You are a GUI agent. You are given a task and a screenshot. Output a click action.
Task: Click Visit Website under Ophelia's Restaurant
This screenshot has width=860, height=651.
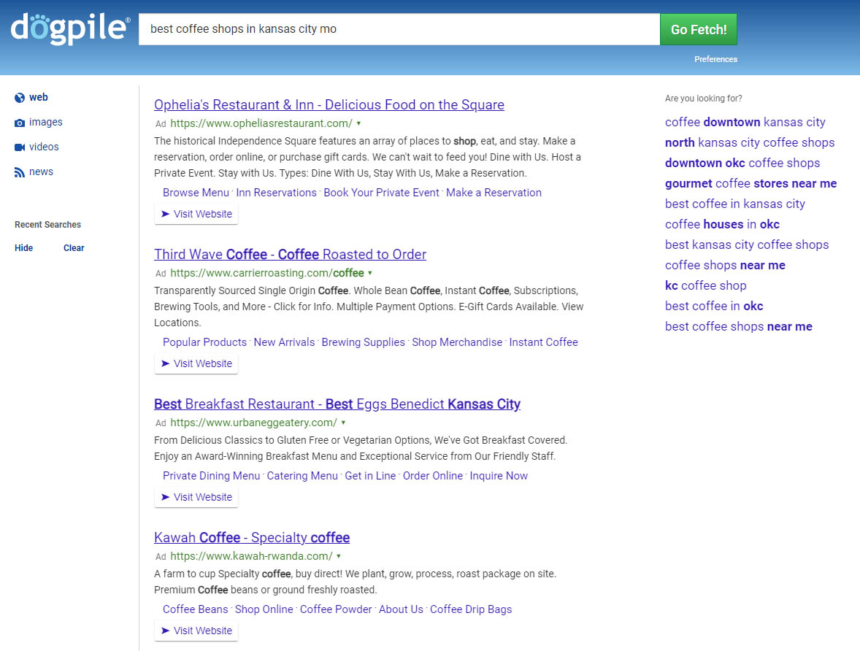196,214
